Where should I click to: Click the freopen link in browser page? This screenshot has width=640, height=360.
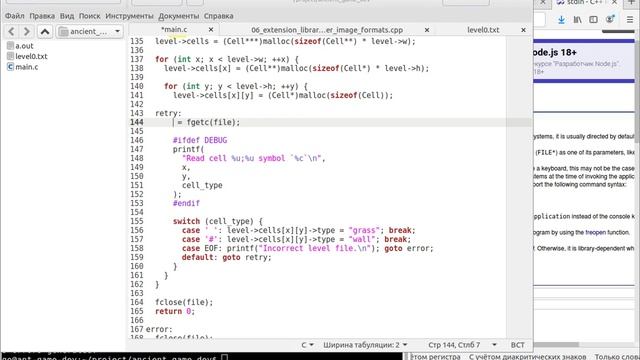click(596, 232)
